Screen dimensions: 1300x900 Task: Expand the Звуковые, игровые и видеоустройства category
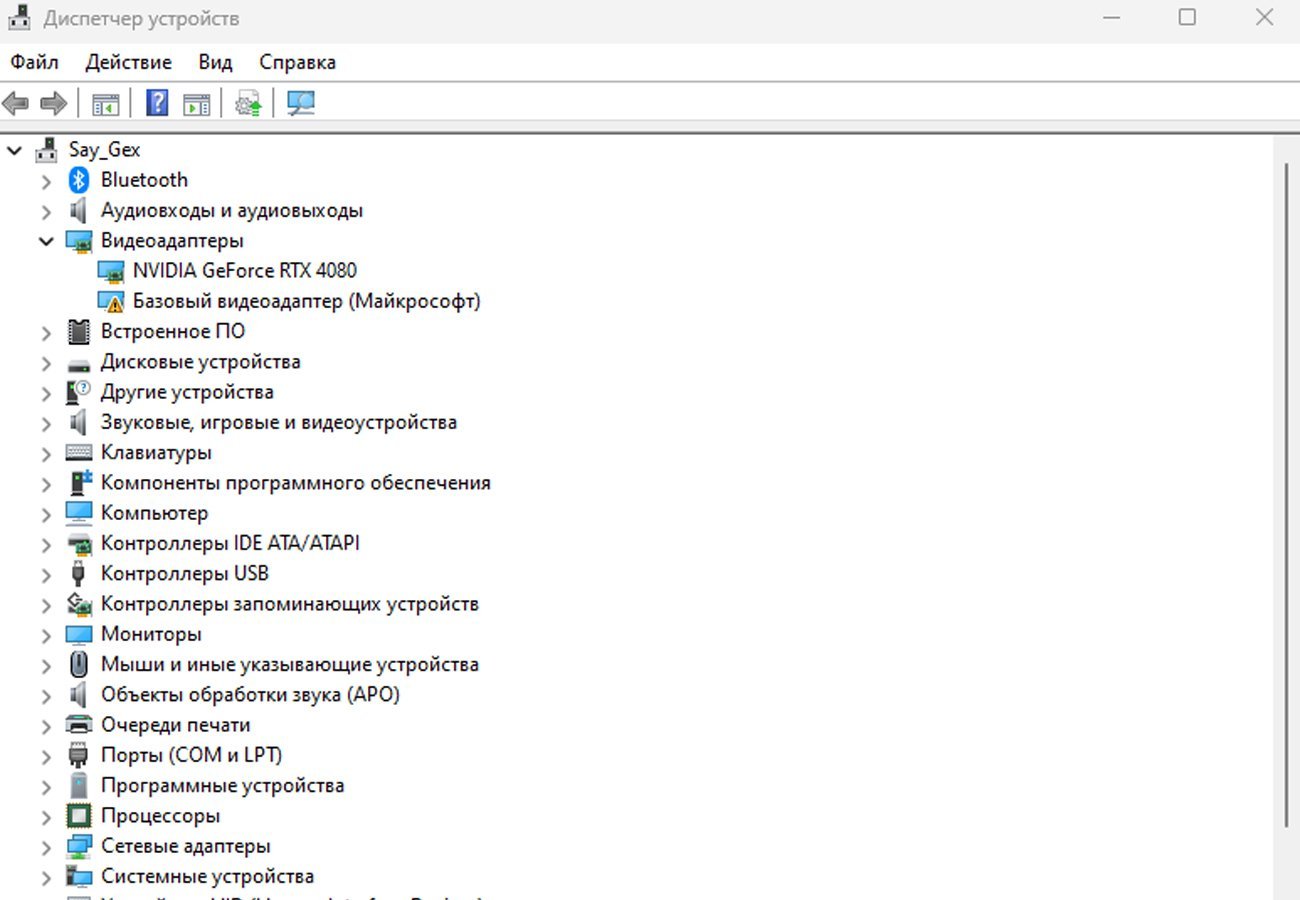coord(46,424)
